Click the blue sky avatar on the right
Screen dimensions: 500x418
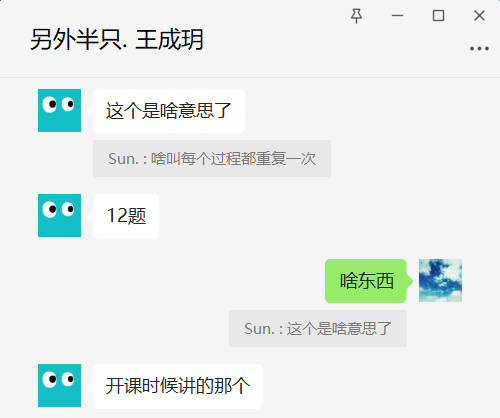tap(440, 281)
